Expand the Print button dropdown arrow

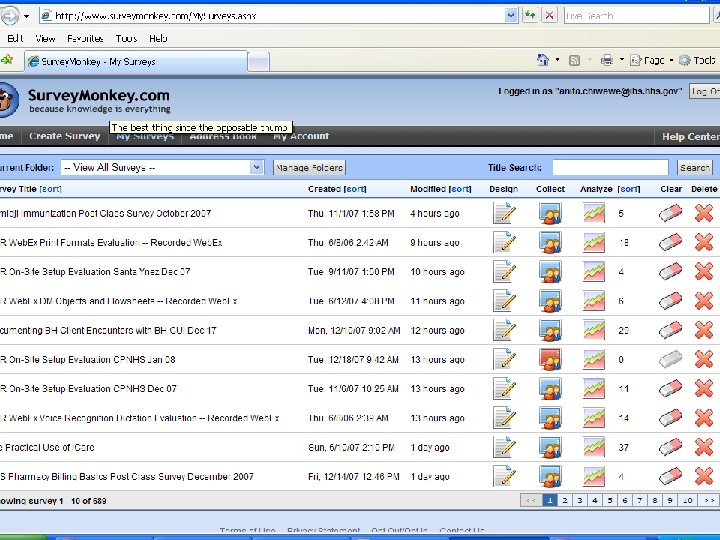622,60
